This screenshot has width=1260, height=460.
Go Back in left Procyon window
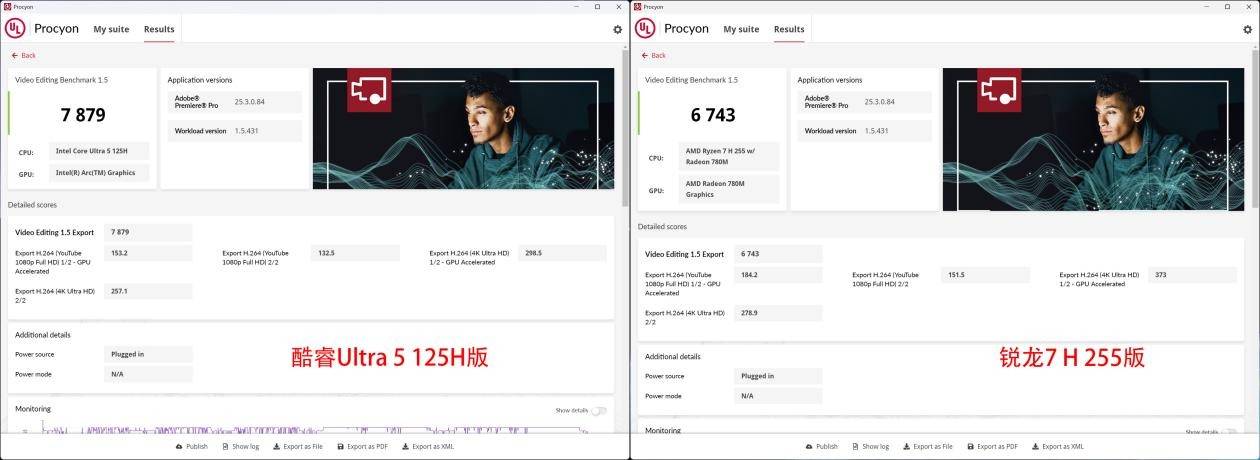23,55
